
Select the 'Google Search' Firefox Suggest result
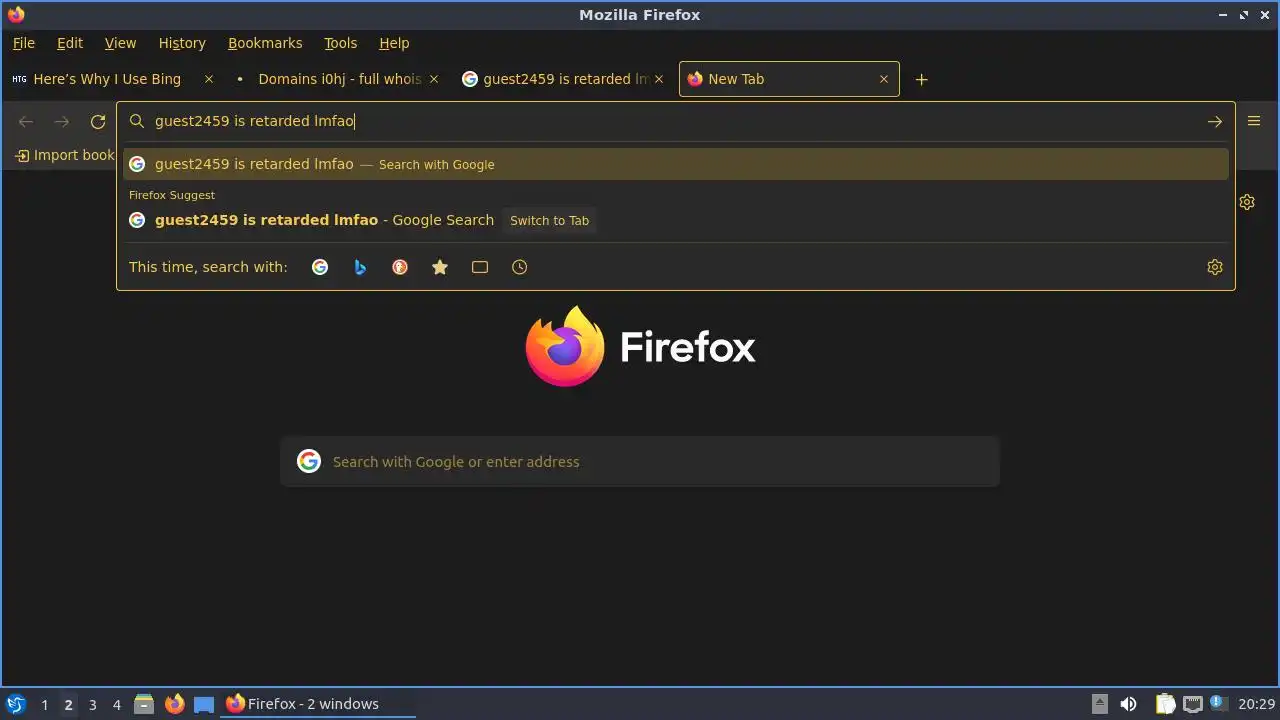[676, 220]
